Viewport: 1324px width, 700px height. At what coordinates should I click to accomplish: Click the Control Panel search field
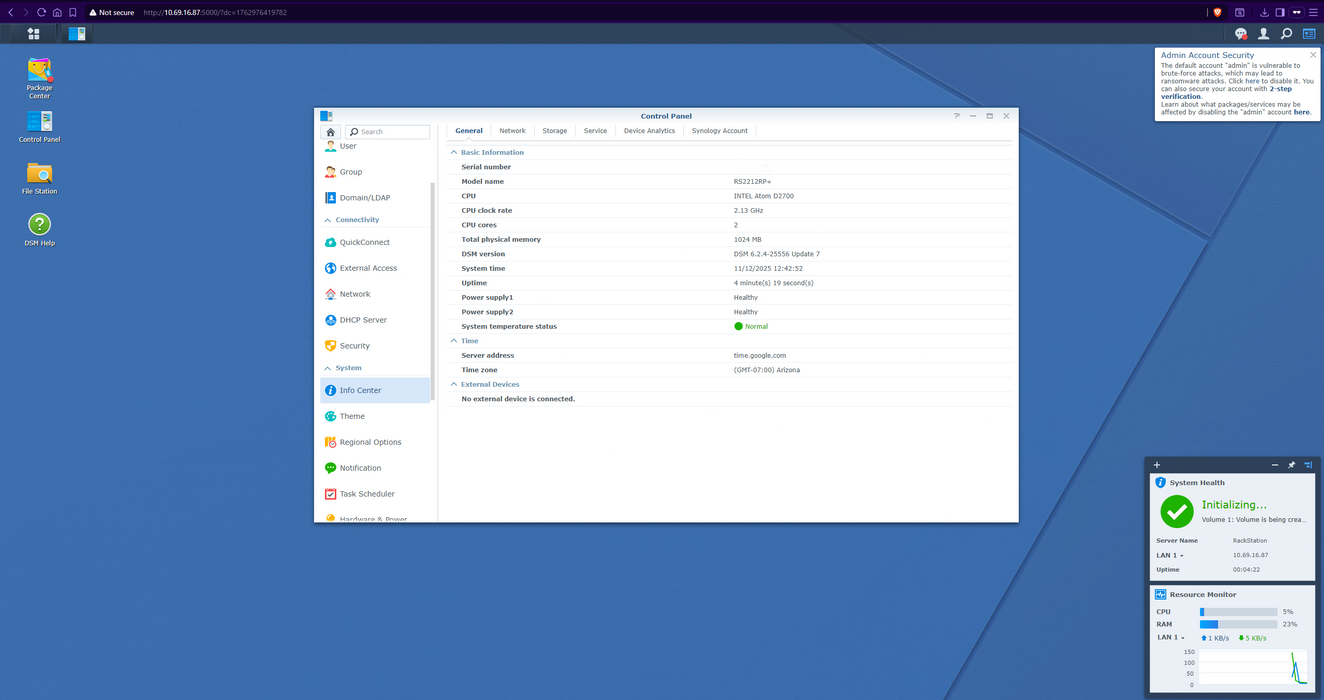[x=388, y=131]
